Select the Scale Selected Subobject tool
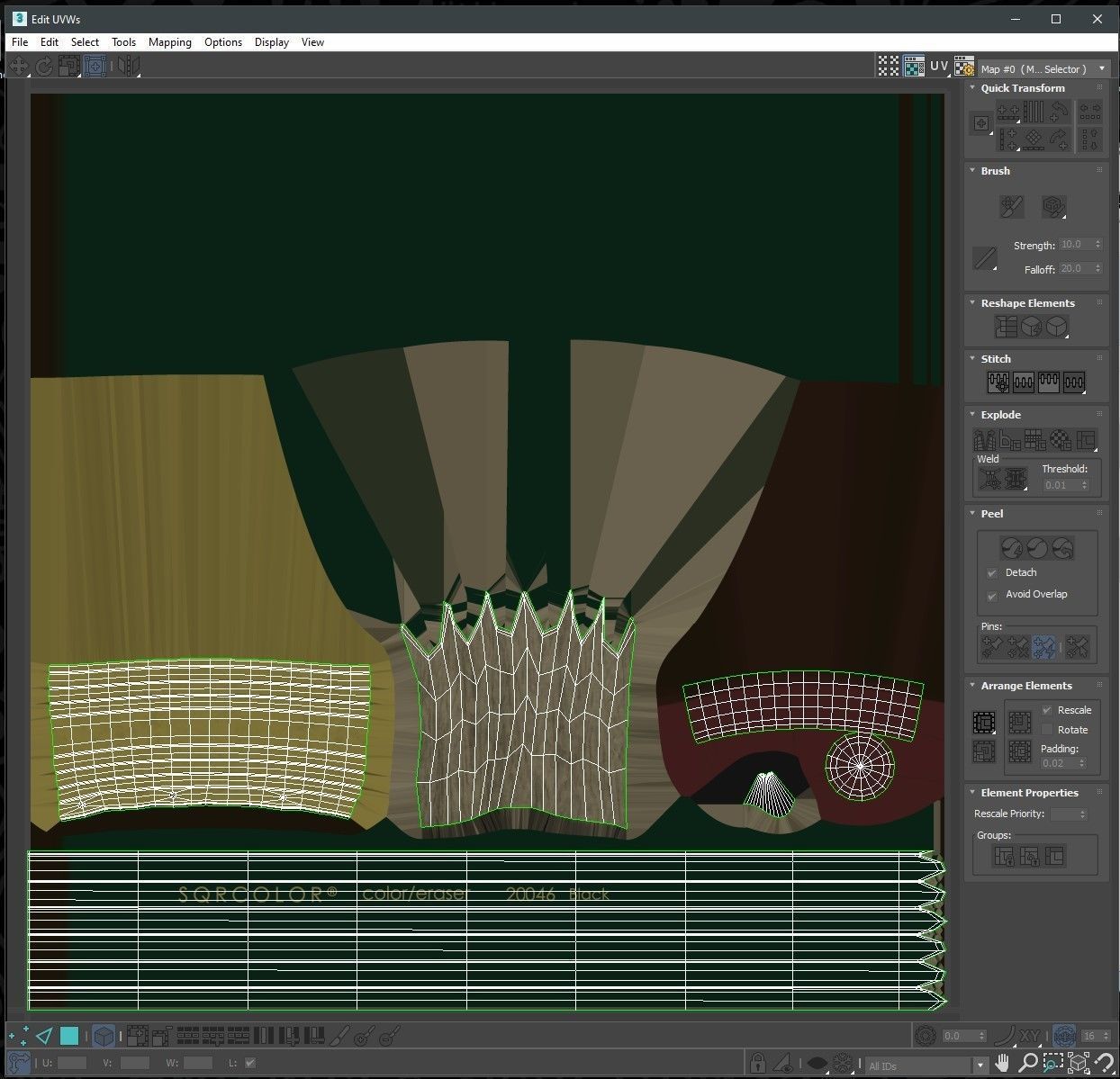Image resolution: width=1120 pixels, height=1079 pixels. (x=68, y=66)
